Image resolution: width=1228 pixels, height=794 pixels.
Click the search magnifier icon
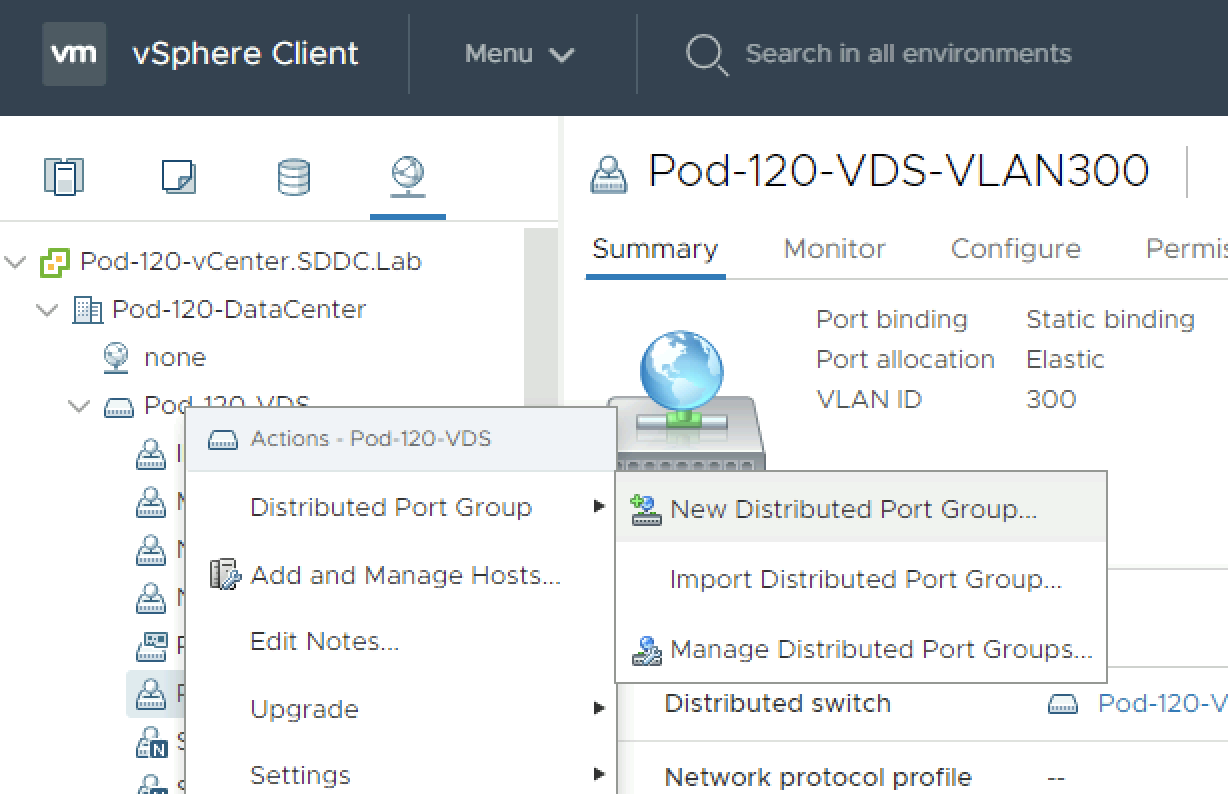(x=706, y=54)
